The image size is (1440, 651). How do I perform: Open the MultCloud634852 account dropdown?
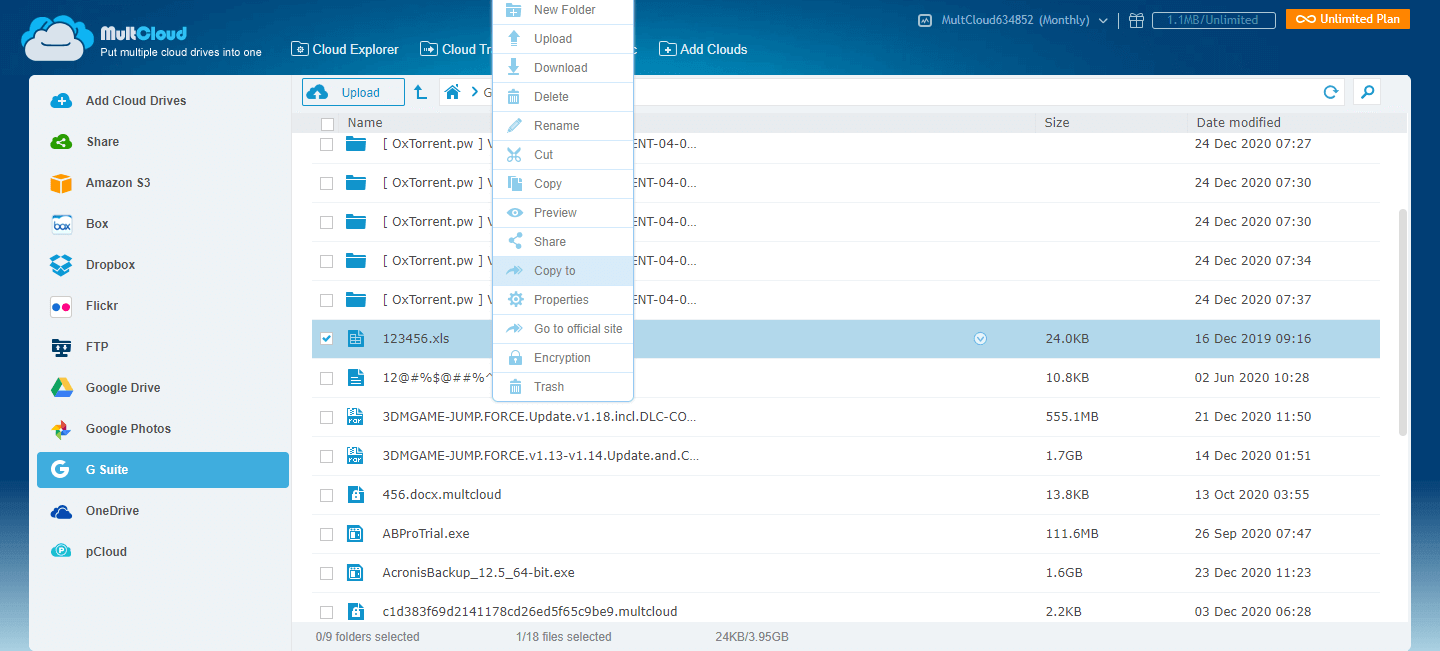pos(1012,20)
